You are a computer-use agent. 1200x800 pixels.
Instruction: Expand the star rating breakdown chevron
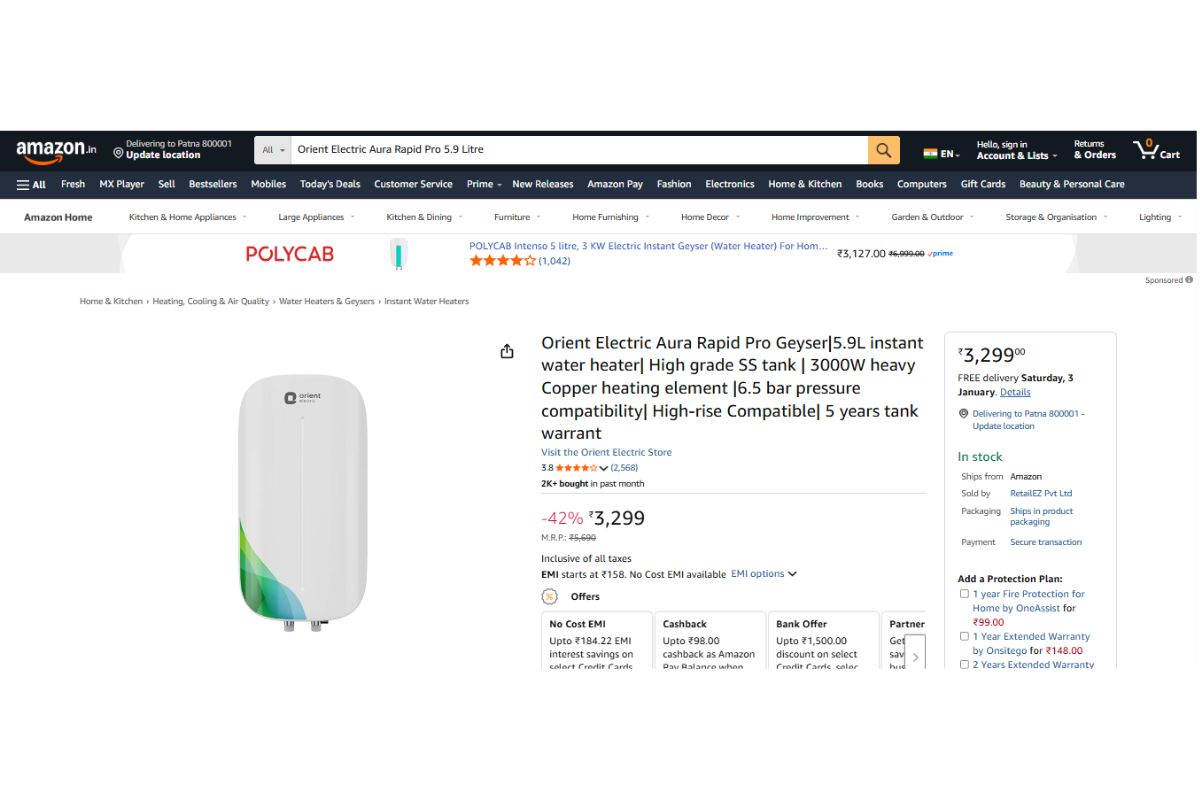point(604,468)
